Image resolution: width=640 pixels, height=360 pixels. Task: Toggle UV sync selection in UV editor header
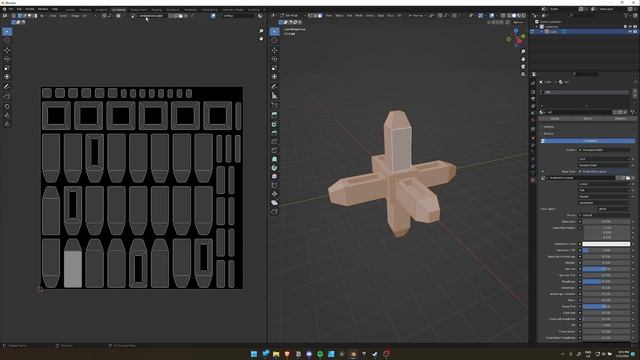pyautogui.click(x=13, y=16)
